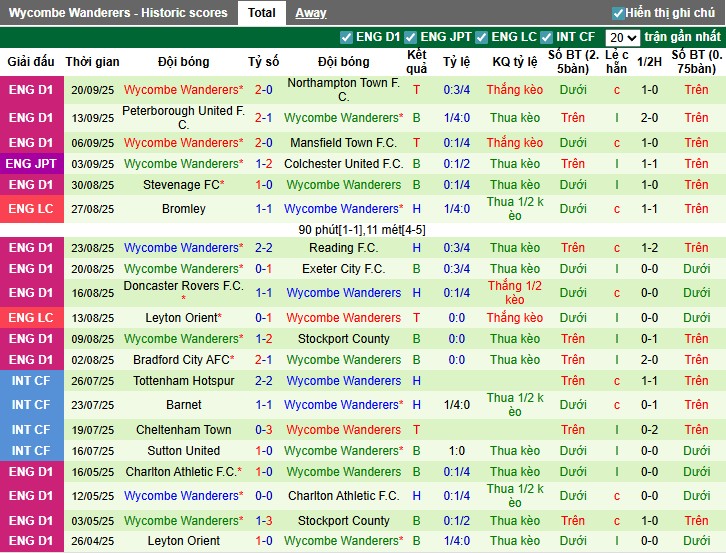This screenshot has height=553, width=726.
Task: Uncheck the ENG D1 league filter
Action: [x=346, y=37]
